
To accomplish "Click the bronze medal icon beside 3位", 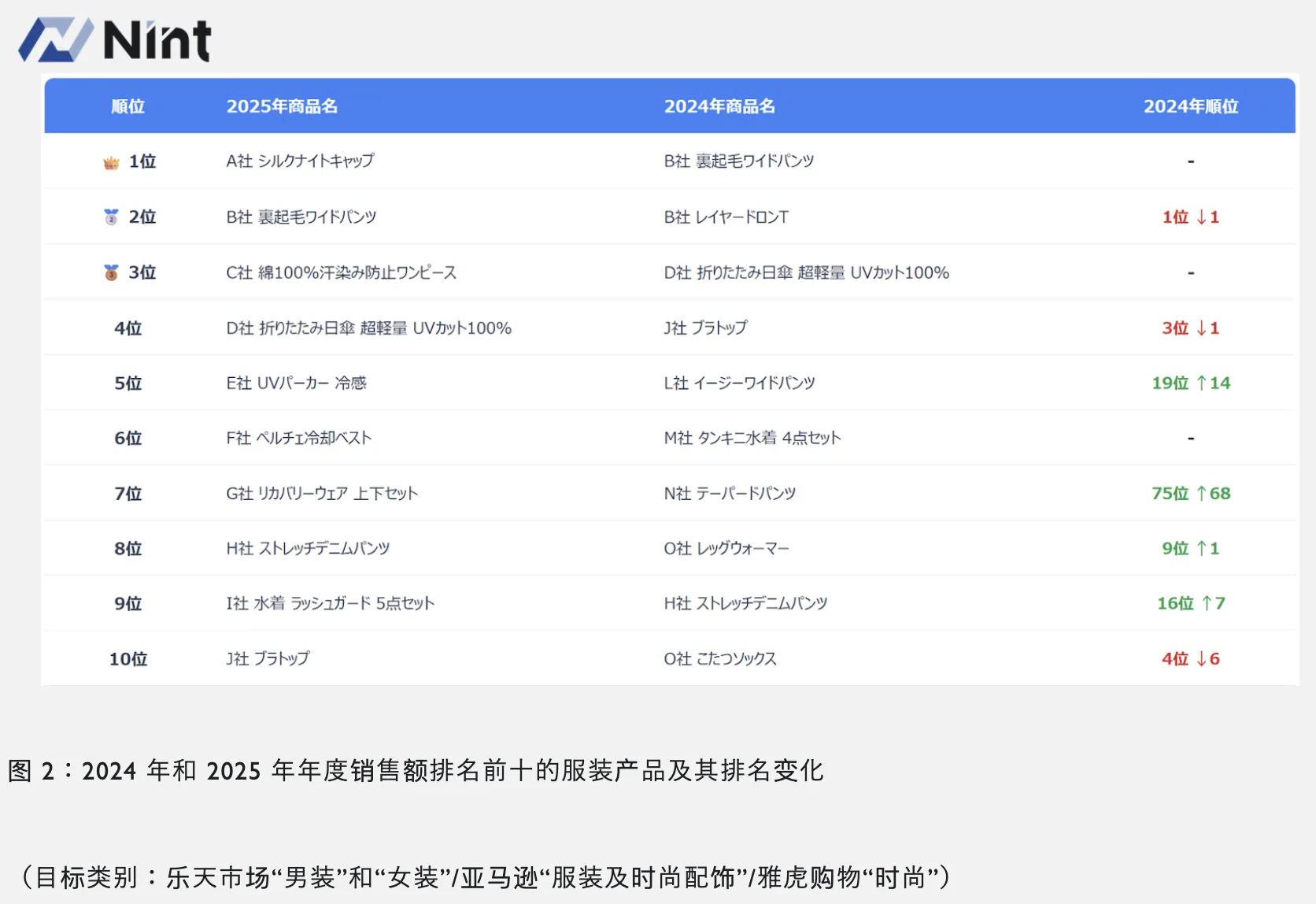I will [111, 272].
